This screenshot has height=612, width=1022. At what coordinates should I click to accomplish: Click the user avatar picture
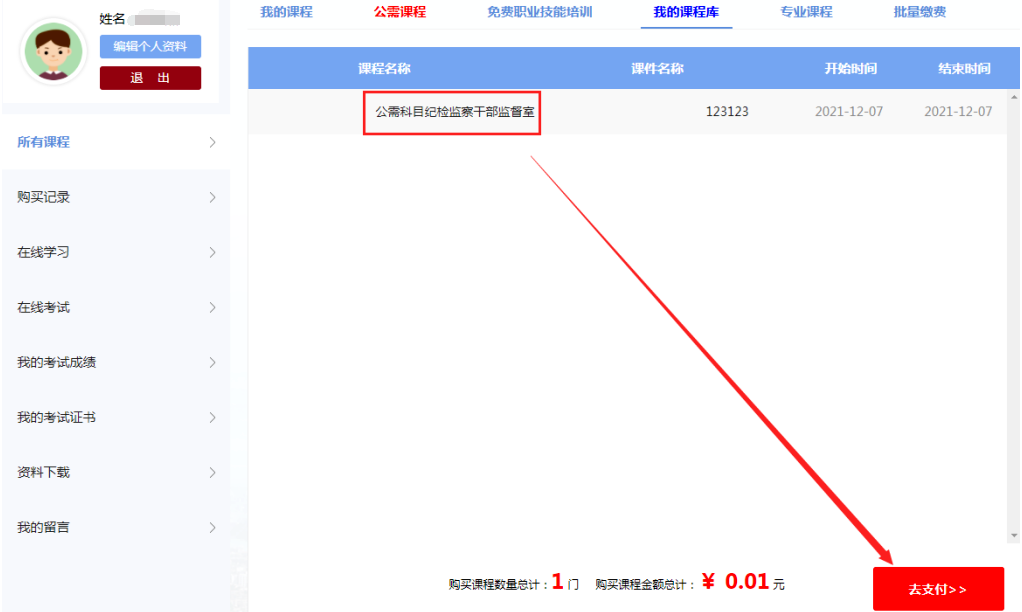pos(54,52)
